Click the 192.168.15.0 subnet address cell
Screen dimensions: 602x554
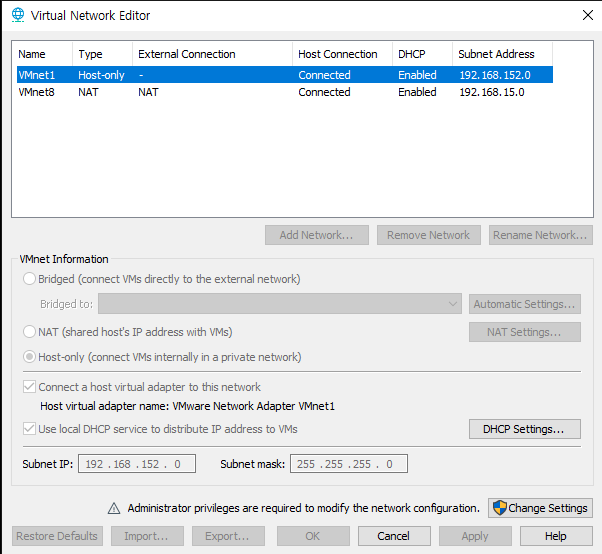492,92
